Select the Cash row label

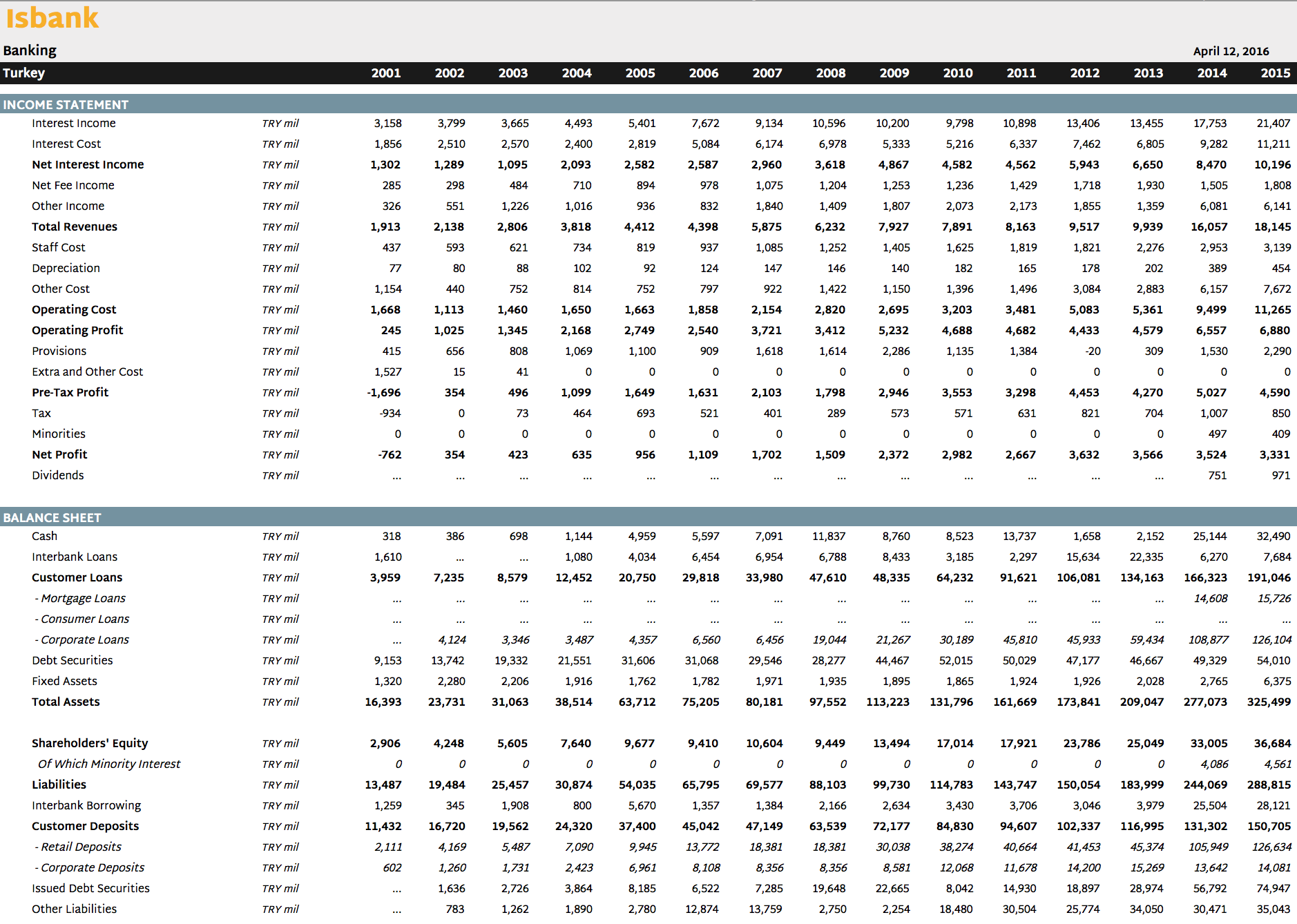[45, 536]
